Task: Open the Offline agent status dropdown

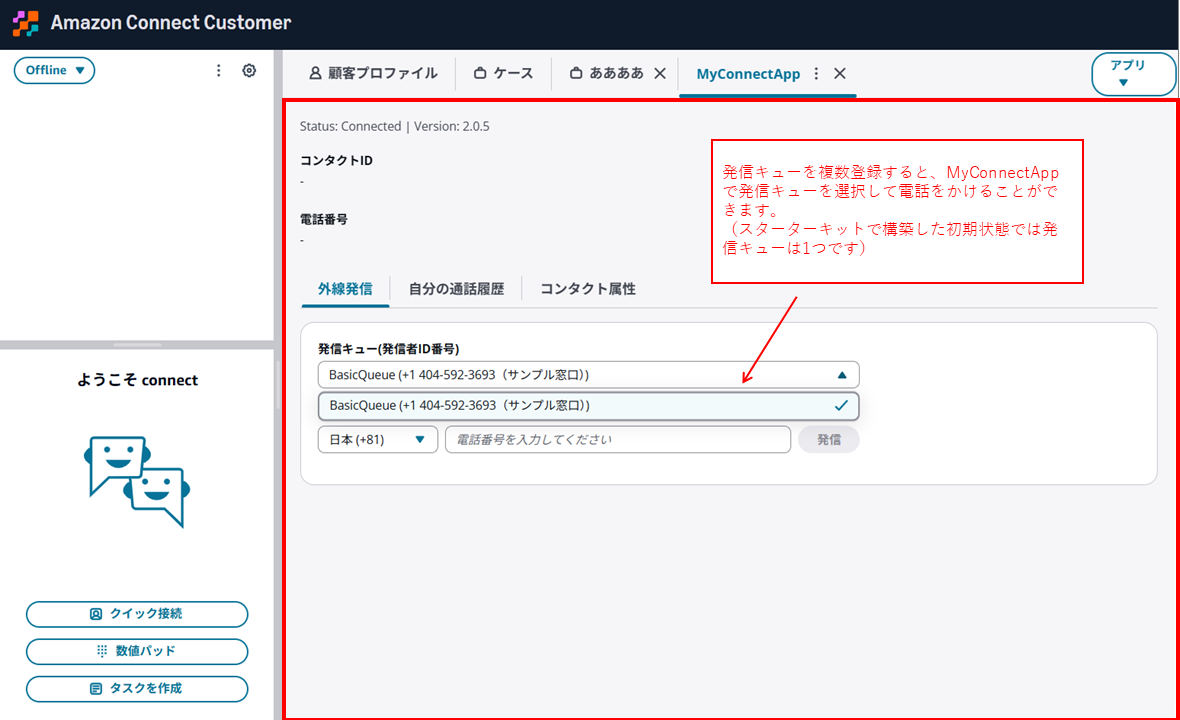Action: pos(54,70)
